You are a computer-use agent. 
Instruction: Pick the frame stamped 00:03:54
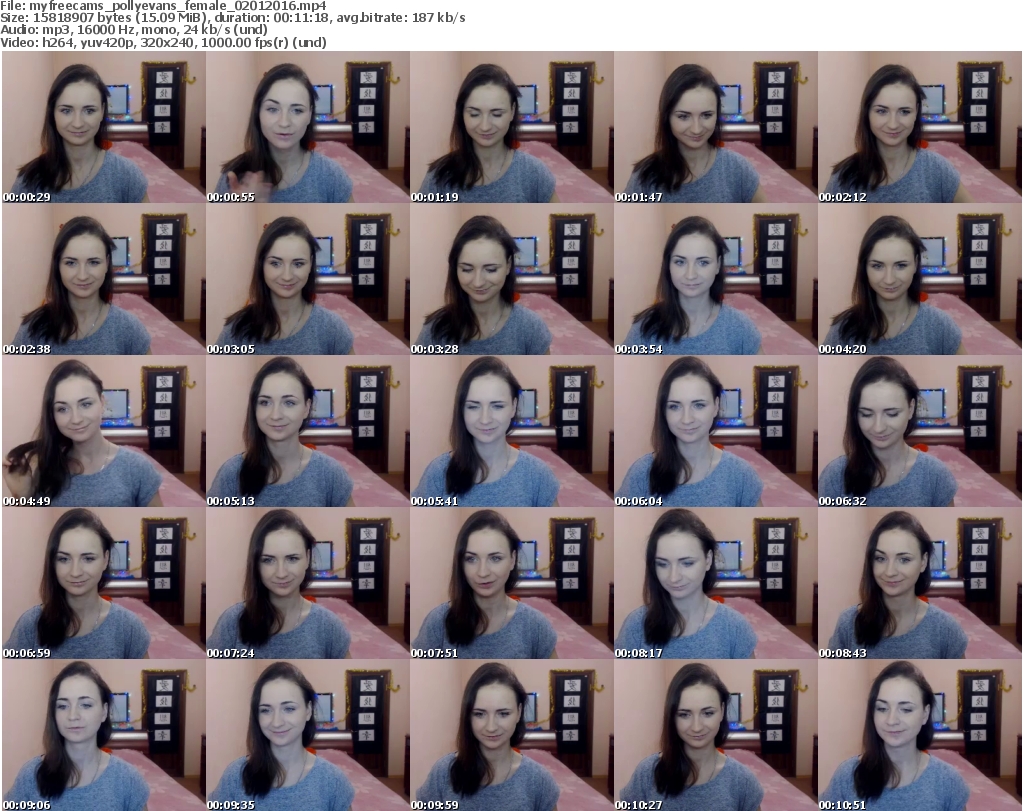(x=716, y=279)
